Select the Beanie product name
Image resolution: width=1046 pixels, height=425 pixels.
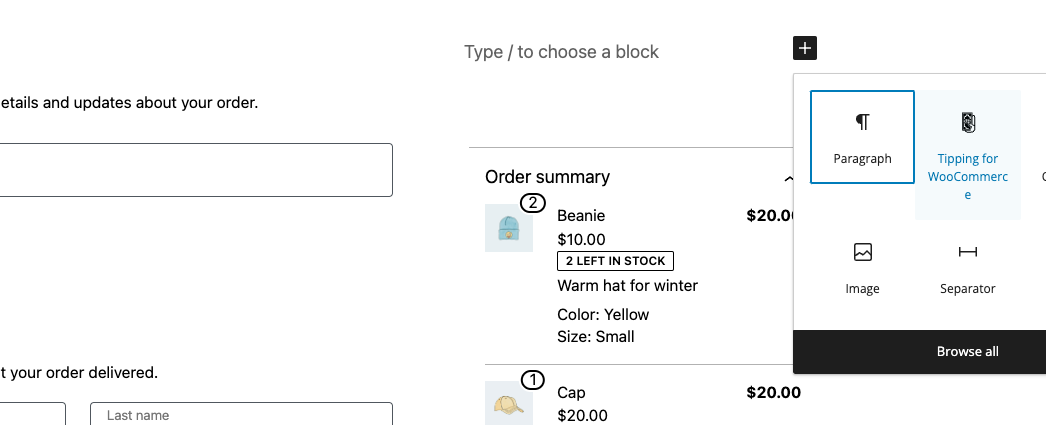pos(581,215)
